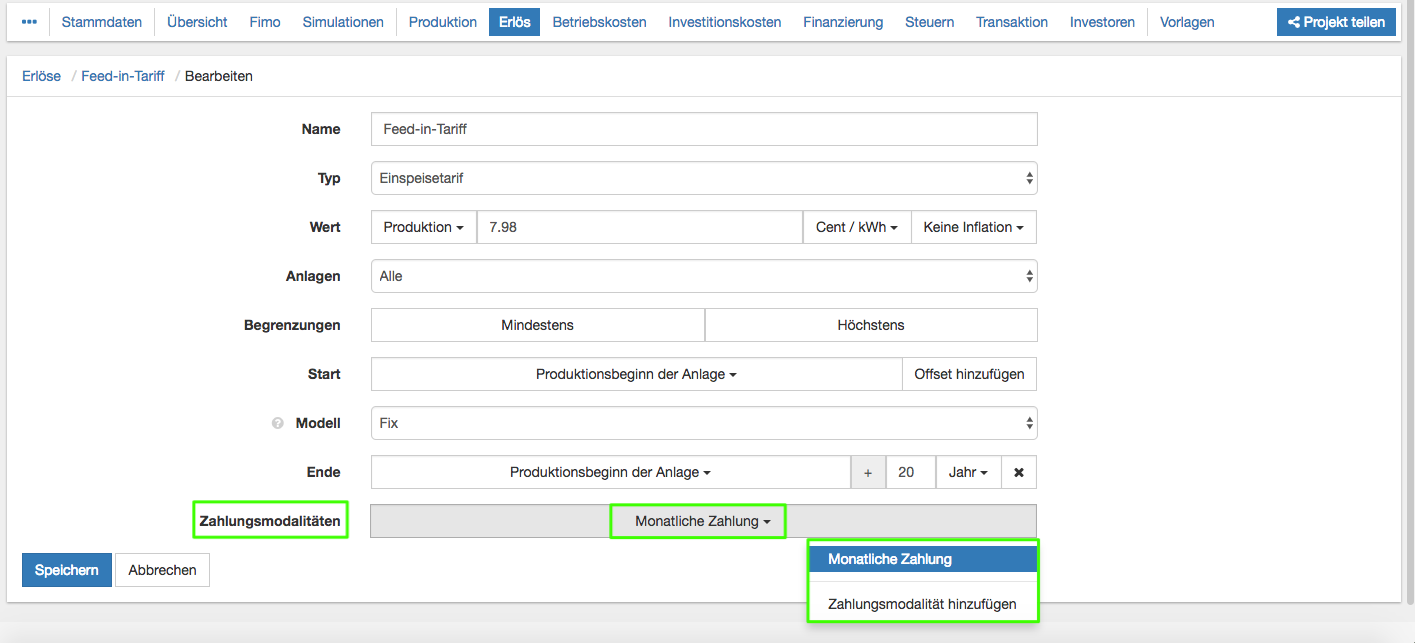Click the help question mark beside Modell

278,423
